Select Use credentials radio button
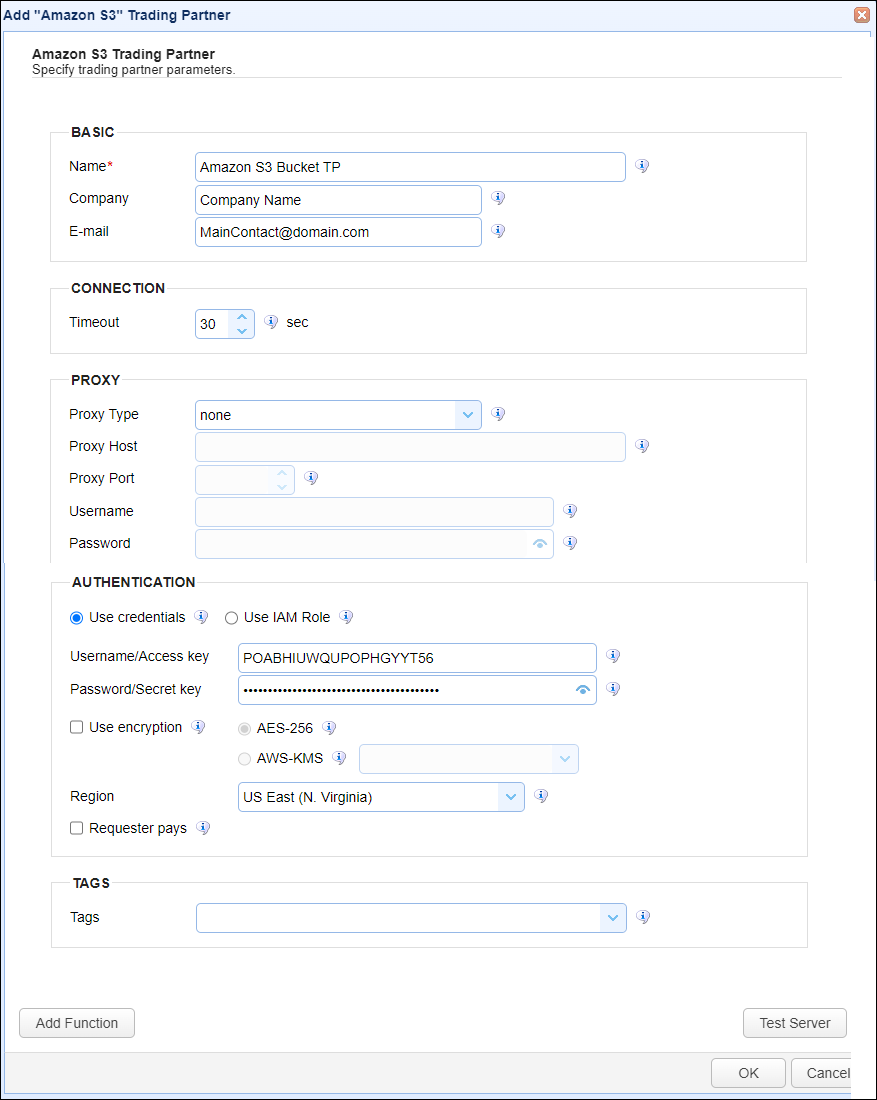 pyautogui.click(x=76, y=618)
